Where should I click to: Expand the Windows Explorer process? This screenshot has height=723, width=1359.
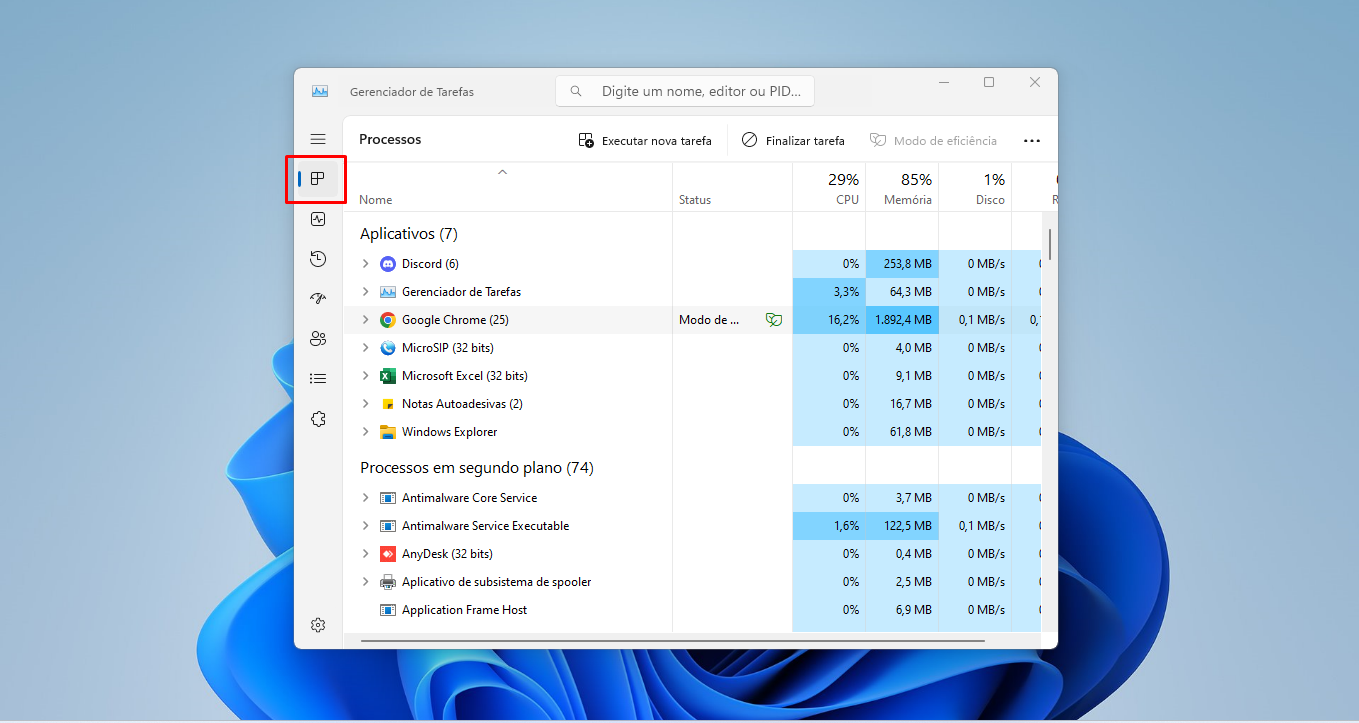[x=365, y=432]
